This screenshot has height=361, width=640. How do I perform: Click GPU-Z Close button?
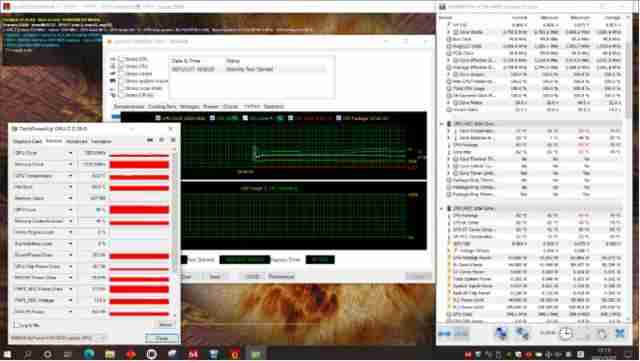click(x=162, y=338)
